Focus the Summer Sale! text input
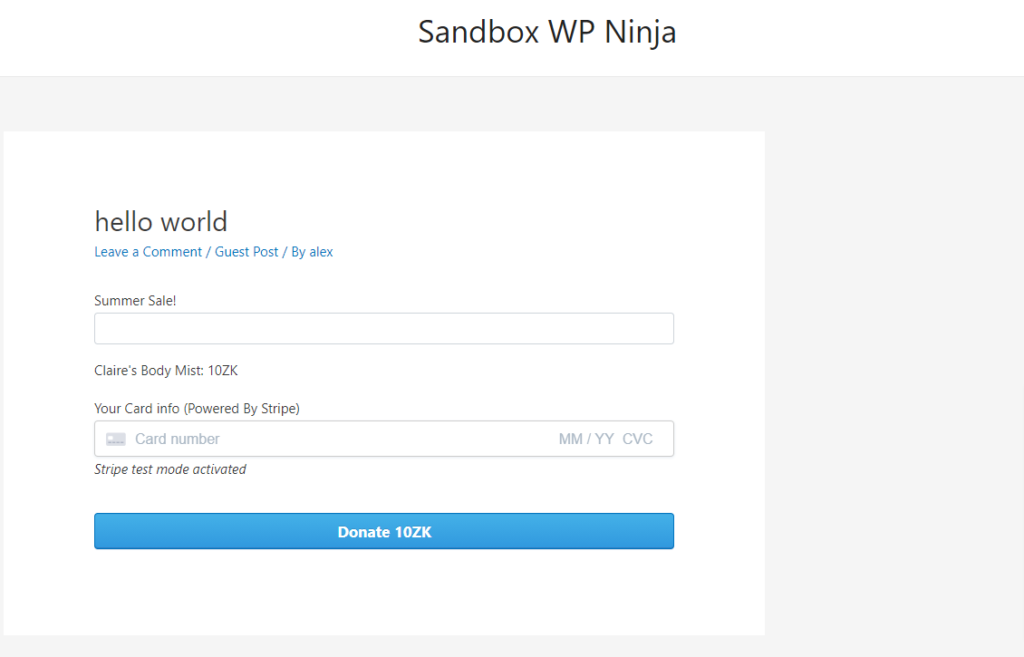1024x657 pixels. click(x=384, y=329)
